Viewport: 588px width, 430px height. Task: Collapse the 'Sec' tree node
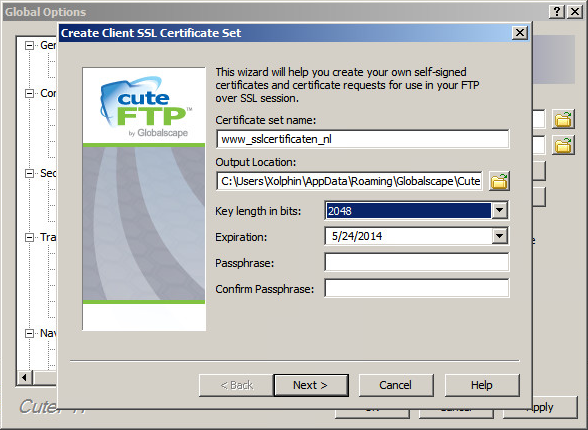pyautogui.click(x=29, y=173)
